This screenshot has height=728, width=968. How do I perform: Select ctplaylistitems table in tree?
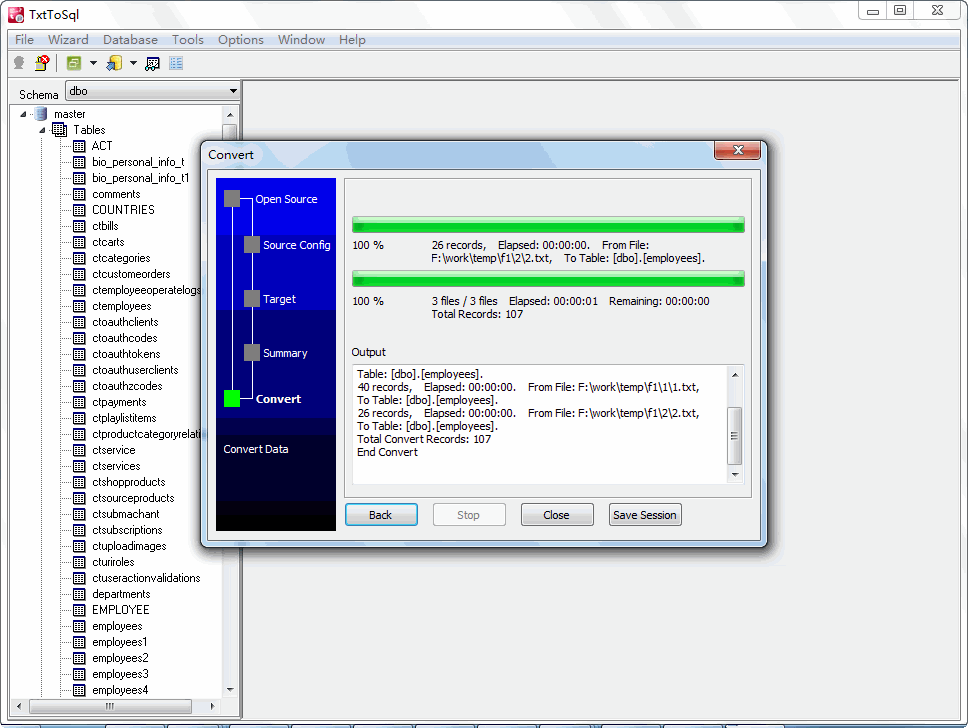(x=124, y=419)
